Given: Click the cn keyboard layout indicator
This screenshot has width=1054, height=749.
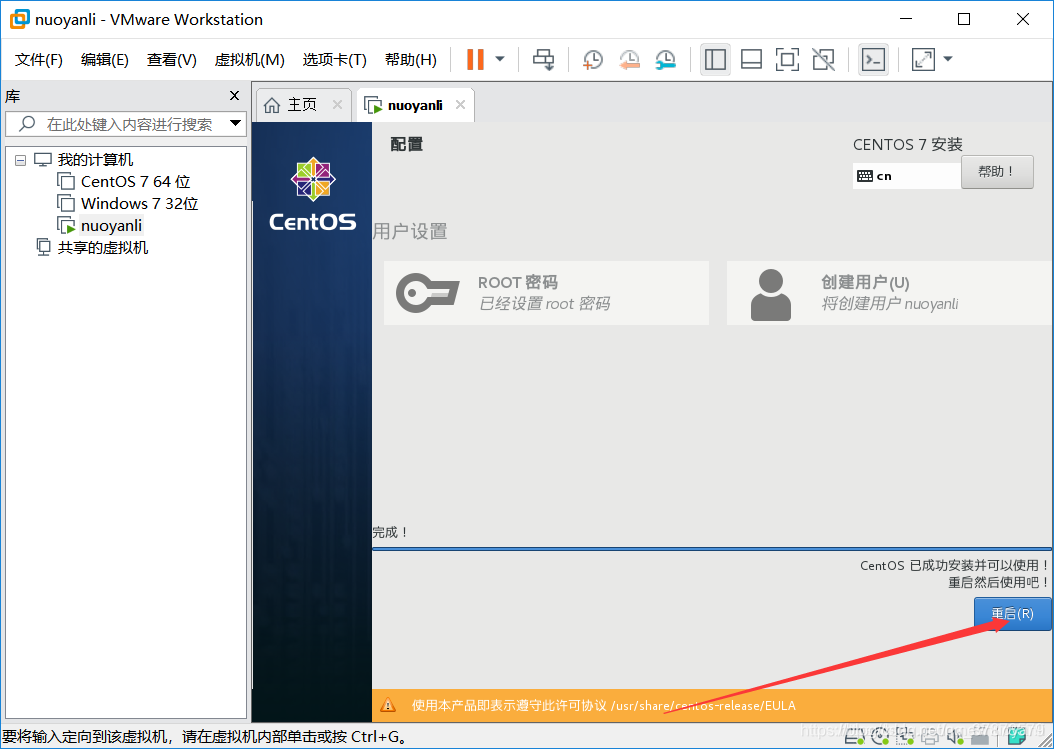Looking at the screenshot, I should pos(906,176).
